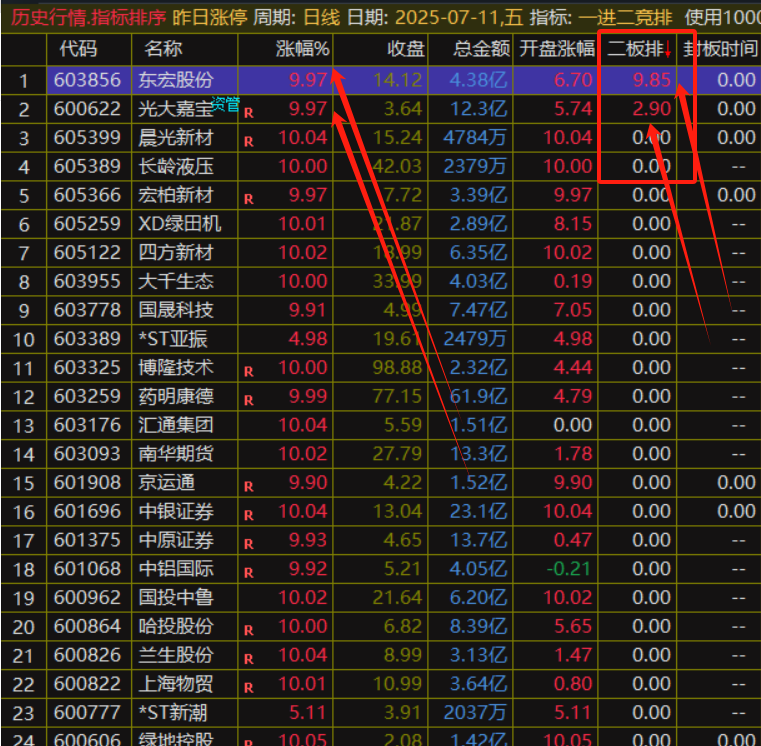The width and height of the screenshot is (761, 746).
Task: Select the 东宏股份 row
Action: point(176,80)
